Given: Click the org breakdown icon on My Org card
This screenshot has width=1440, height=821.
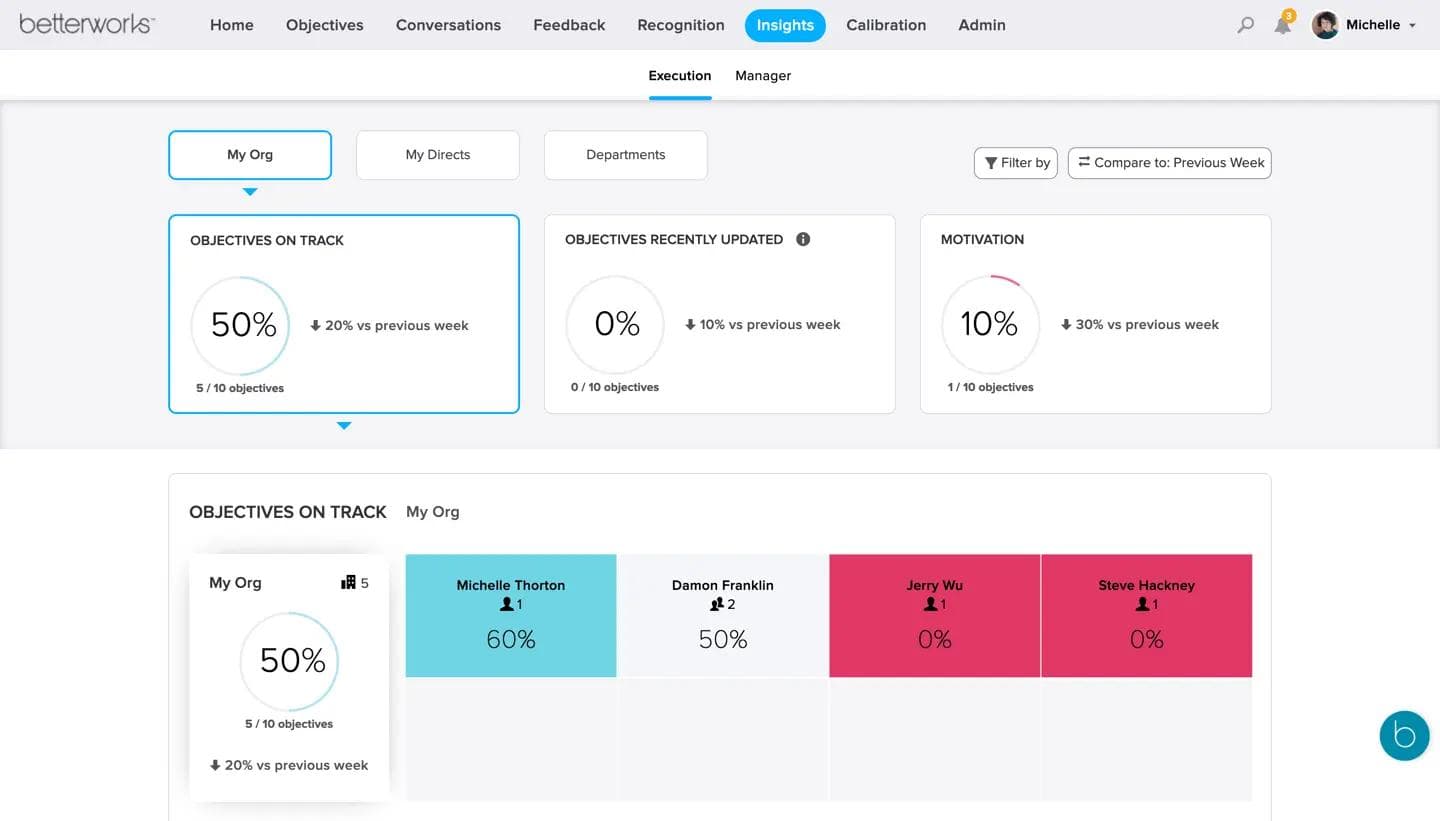Looking at the screenshot, I should click(x=349, y=582).
